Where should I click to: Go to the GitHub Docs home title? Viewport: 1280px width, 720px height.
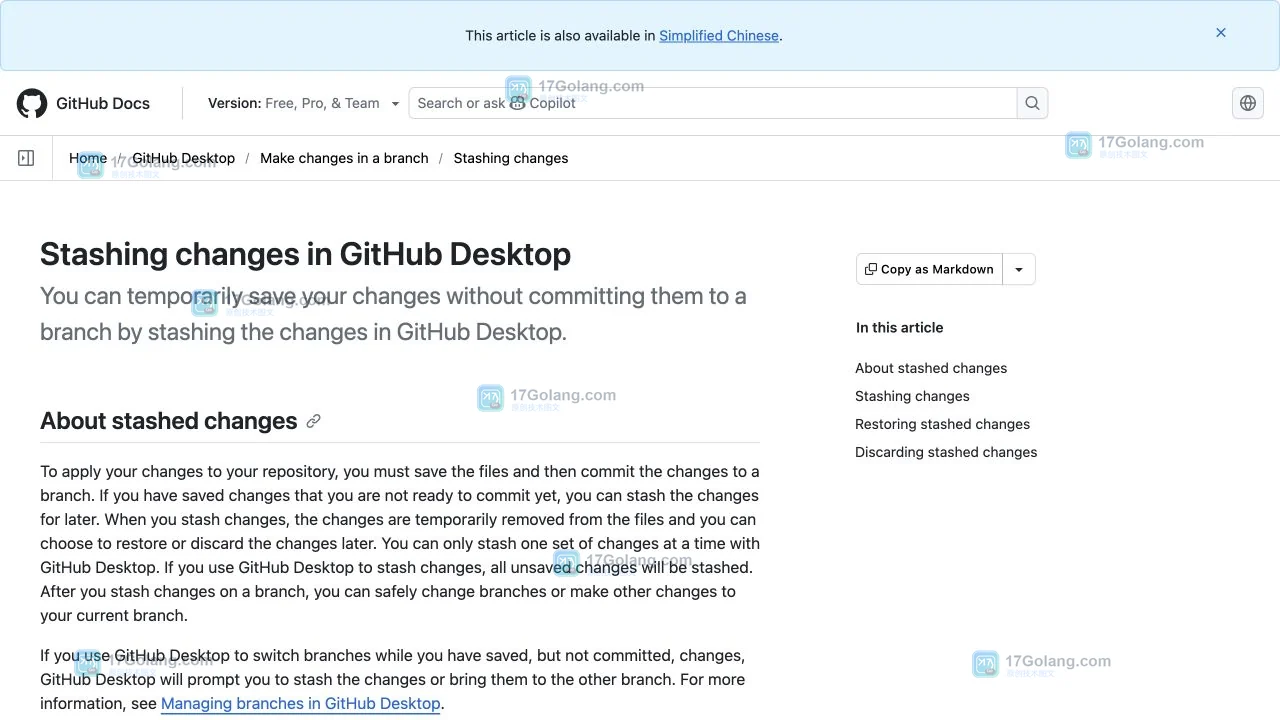tap(103, 103)
